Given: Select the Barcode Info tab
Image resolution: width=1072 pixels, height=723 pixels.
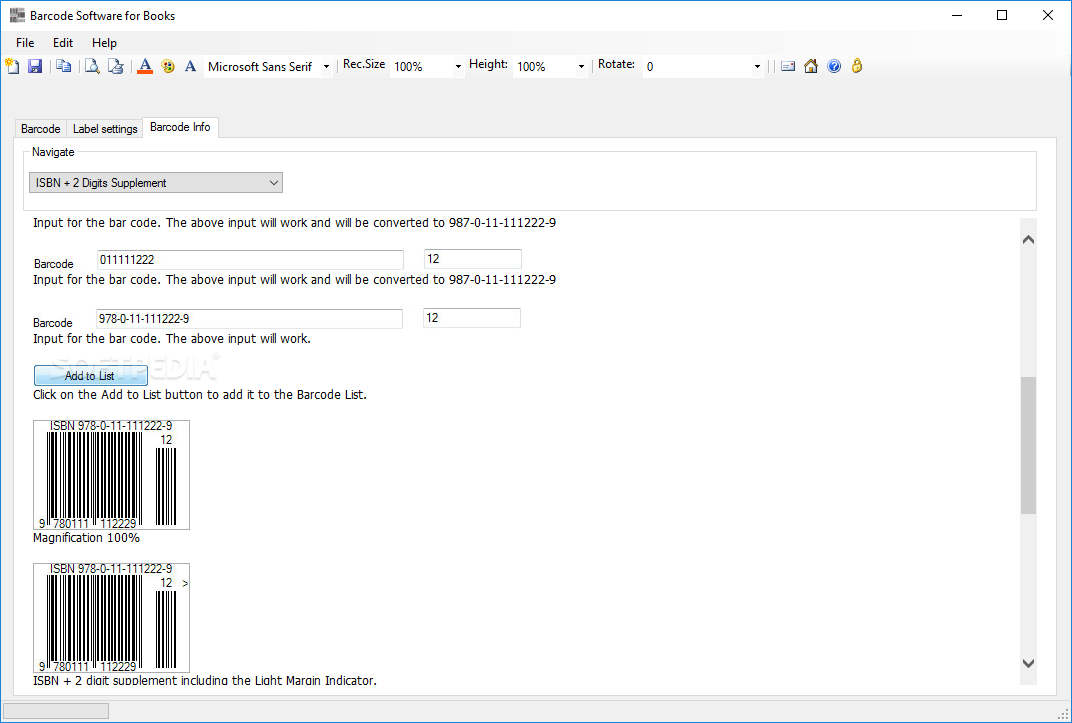Looking at the screenshot, I should [x=180, y=127].
